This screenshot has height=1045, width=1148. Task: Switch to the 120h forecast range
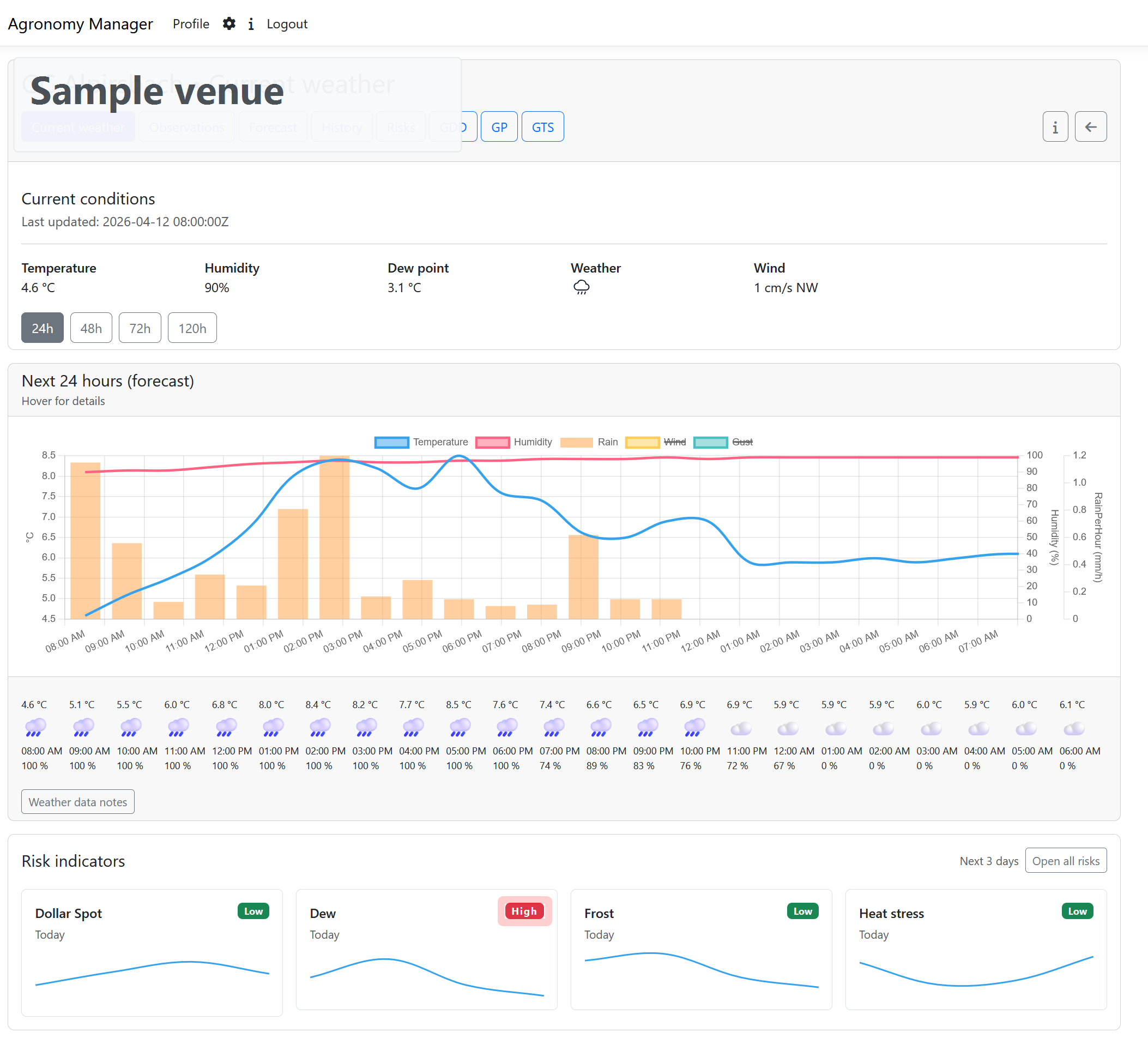(x=192, y=328)
